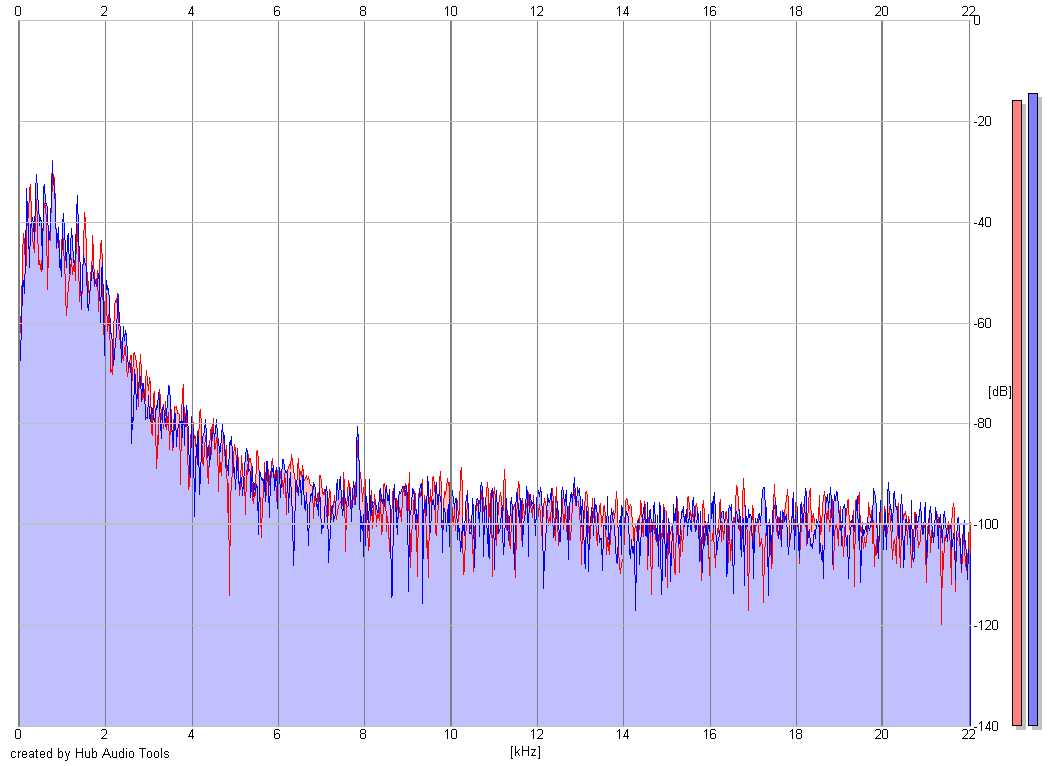Select the -60 dB scale label

983,323
